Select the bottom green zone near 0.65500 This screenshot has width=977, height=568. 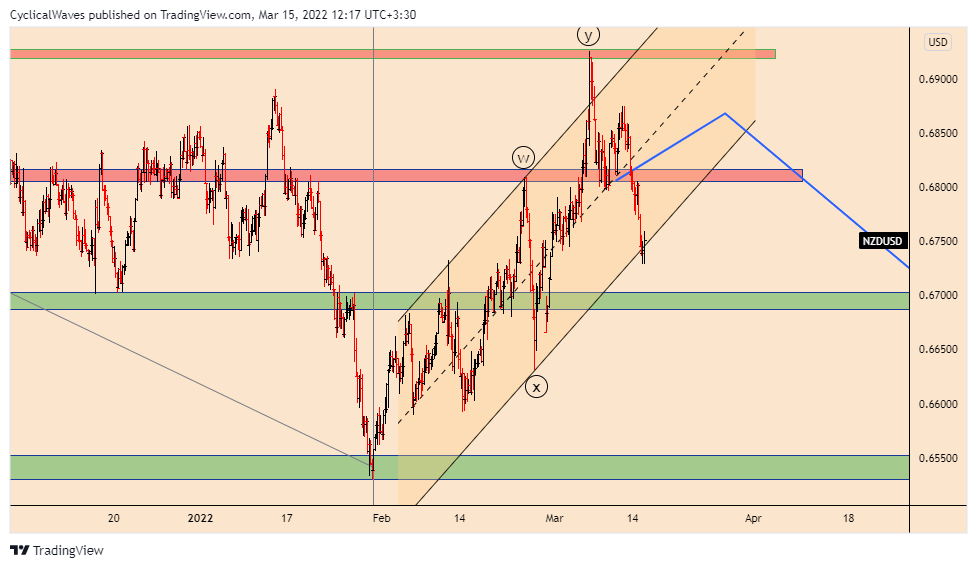pos(200,467)
